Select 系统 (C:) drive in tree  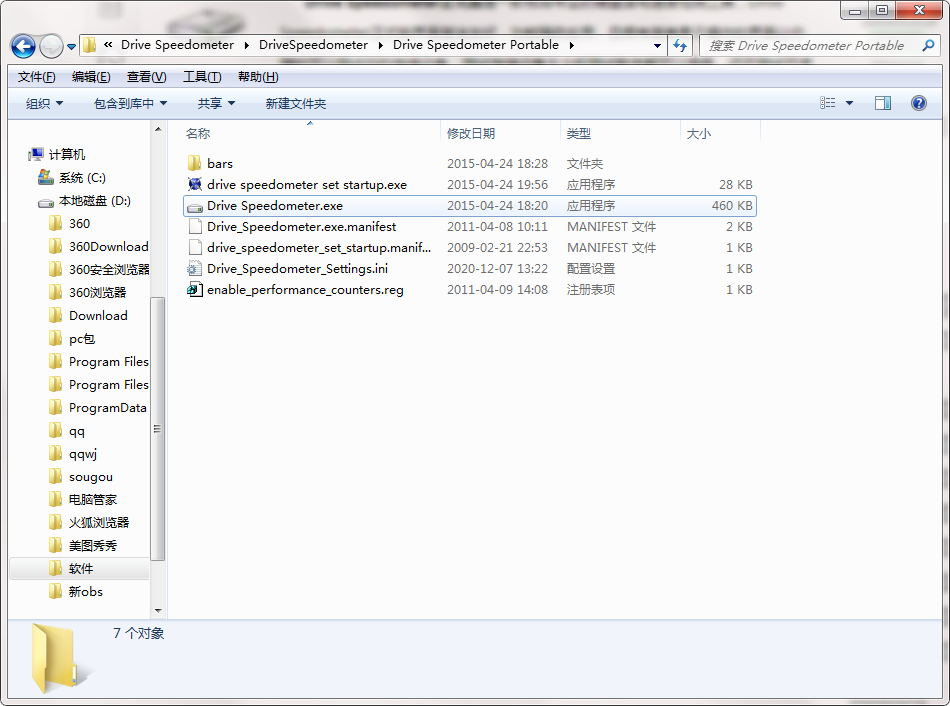pos(71,178)
